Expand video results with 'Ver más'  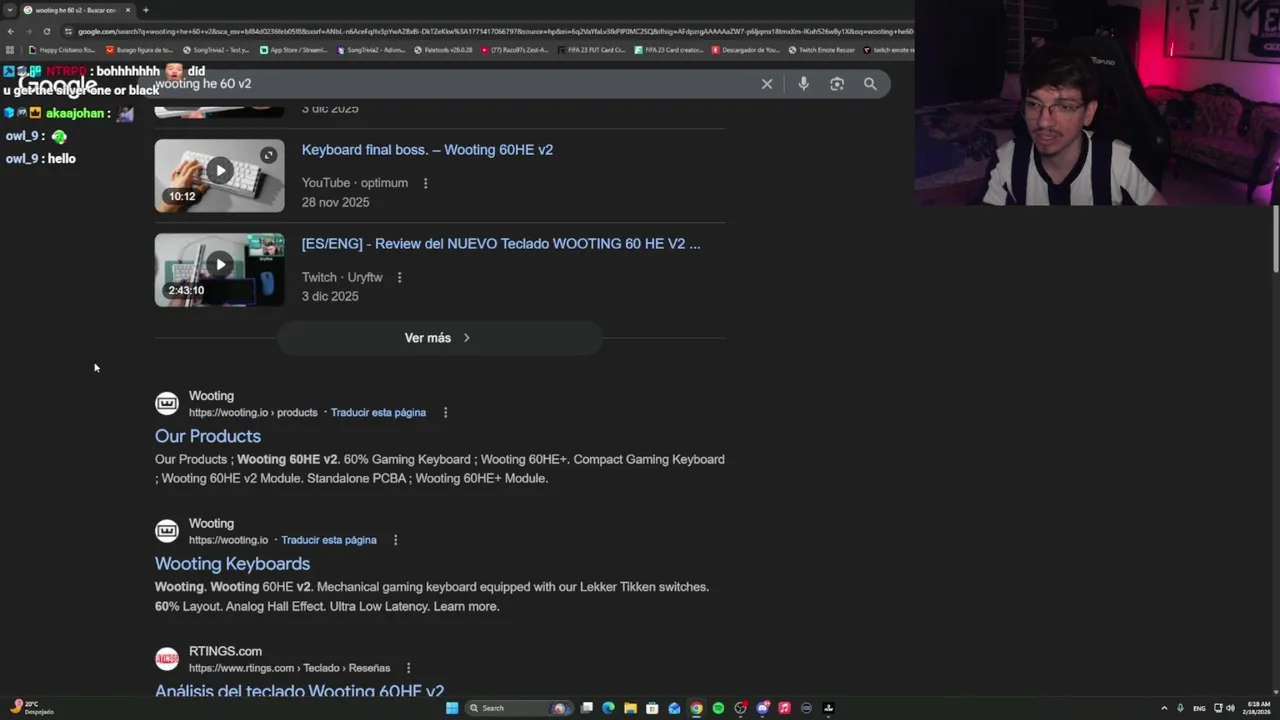click(439, 338)
